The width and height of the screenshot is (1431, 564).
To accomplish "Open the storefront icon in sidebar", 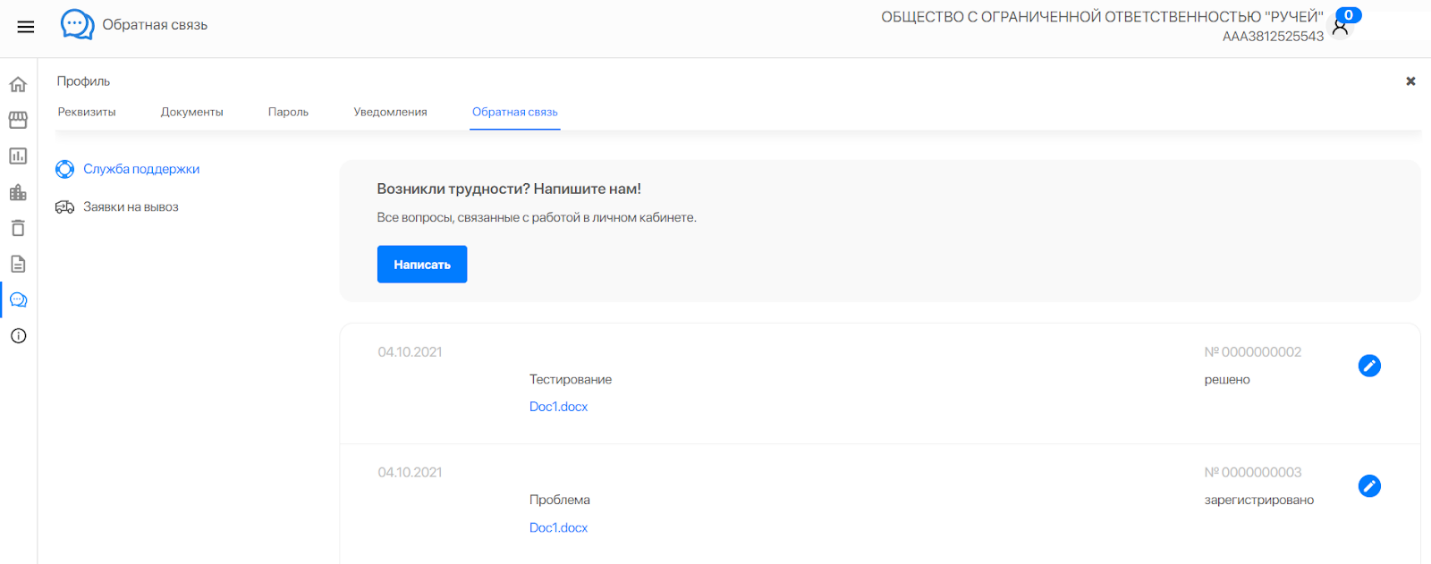I will [18, 120].
